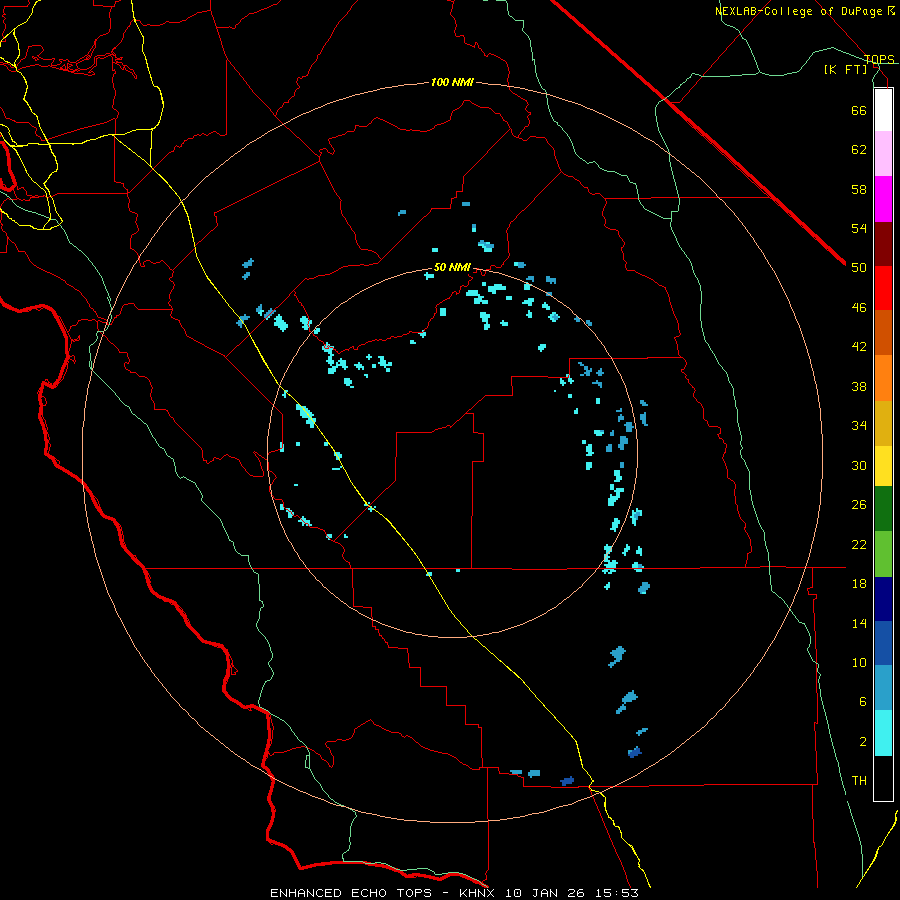900x900 pixels.
Task: Click the dark orange swatch between 42 and 46
Action: [883, 332]
